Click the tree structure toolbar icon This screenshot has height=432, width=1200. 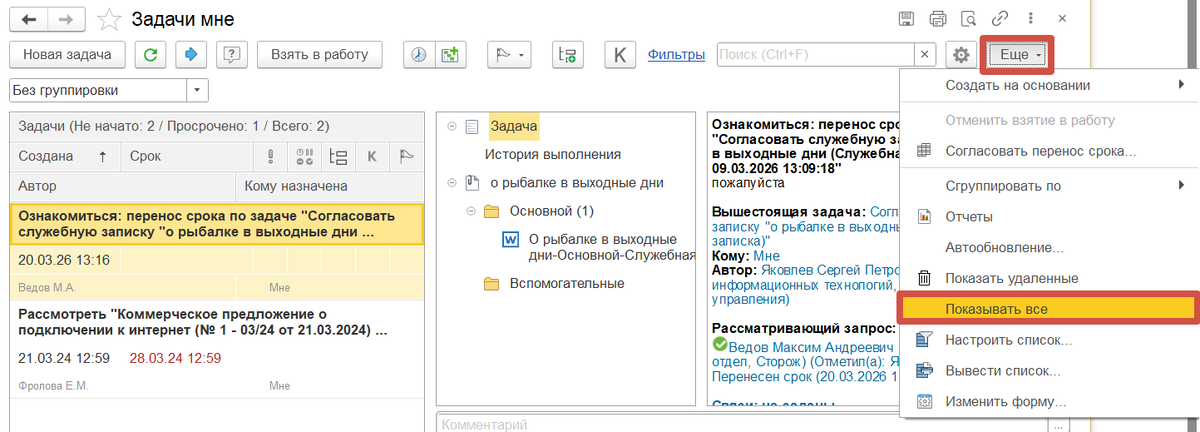[x=569, y=54]
